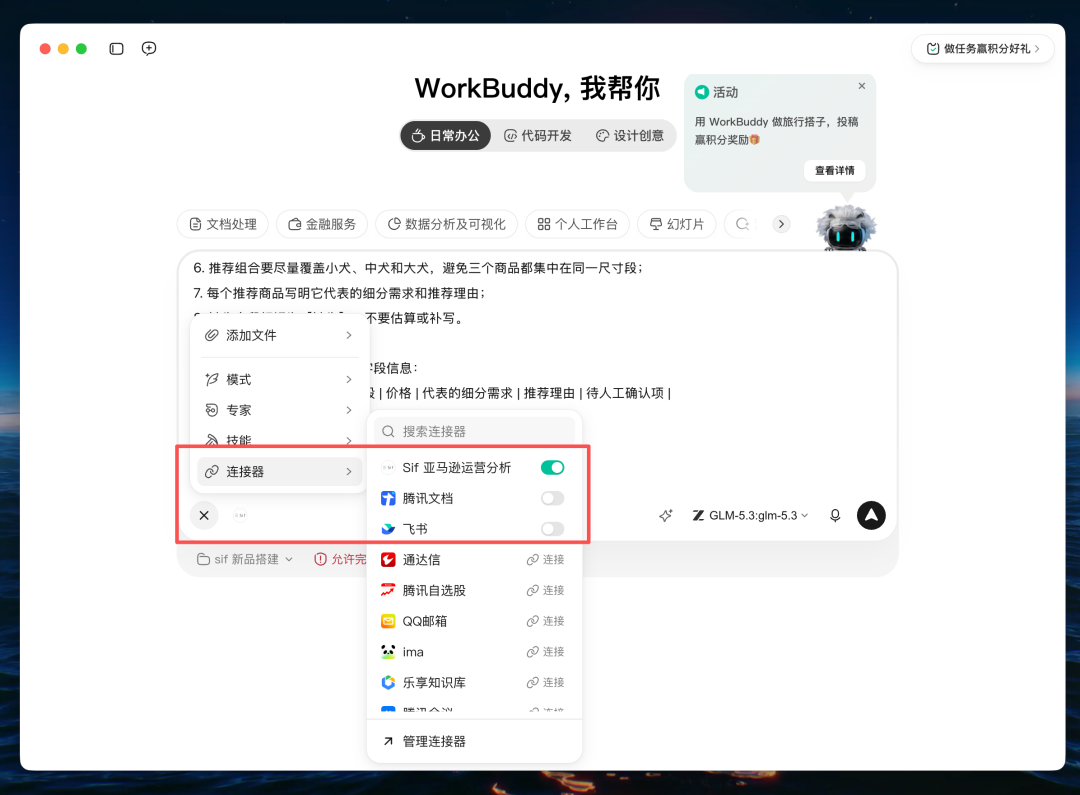Expand the 专家 chevron arrow
1080x795 pixels.
tap(349, 410)
